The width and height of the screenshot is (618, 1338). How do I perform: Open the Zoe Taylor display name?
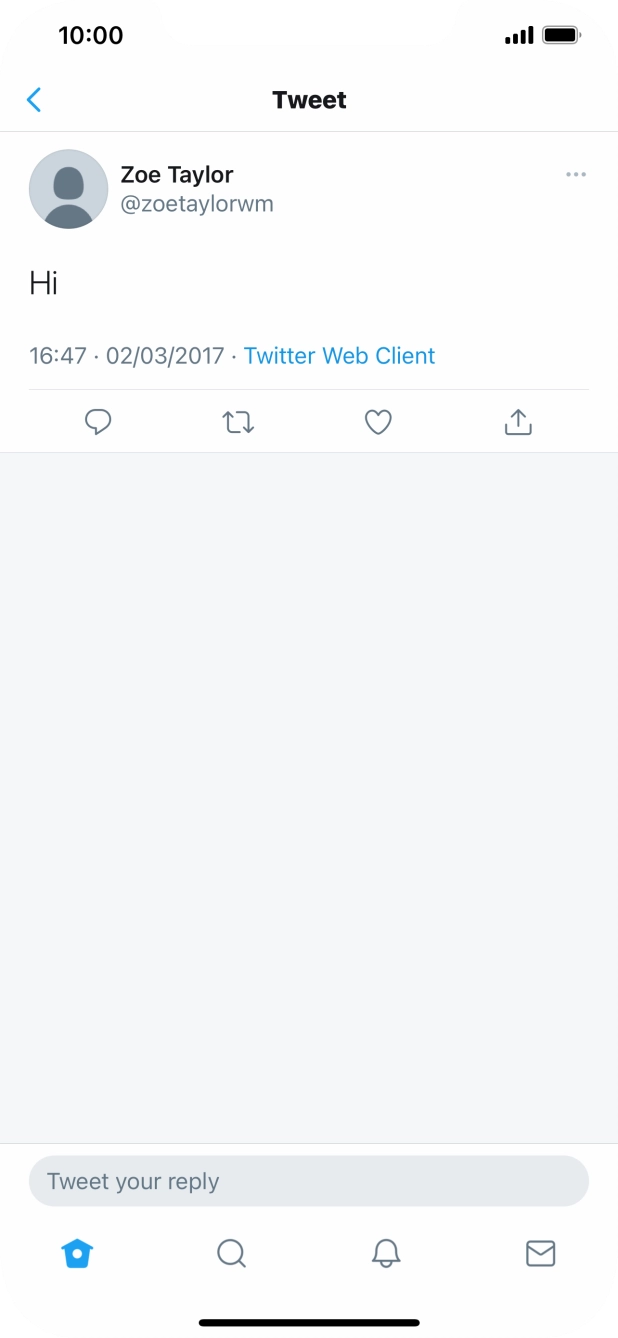(x=177, y=175)
